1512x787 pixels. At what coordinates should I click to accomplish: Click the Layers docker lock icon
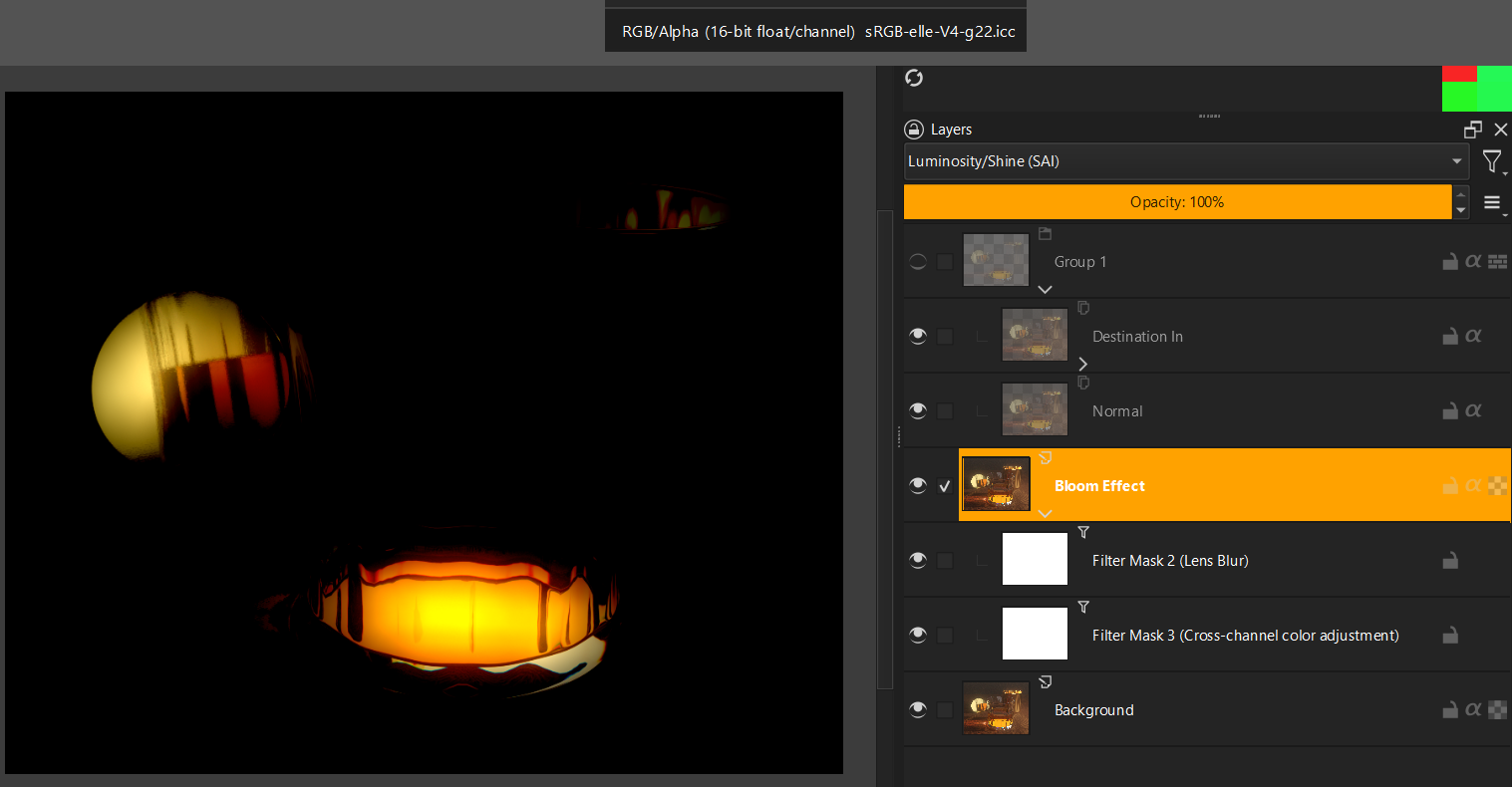point(913,130)
